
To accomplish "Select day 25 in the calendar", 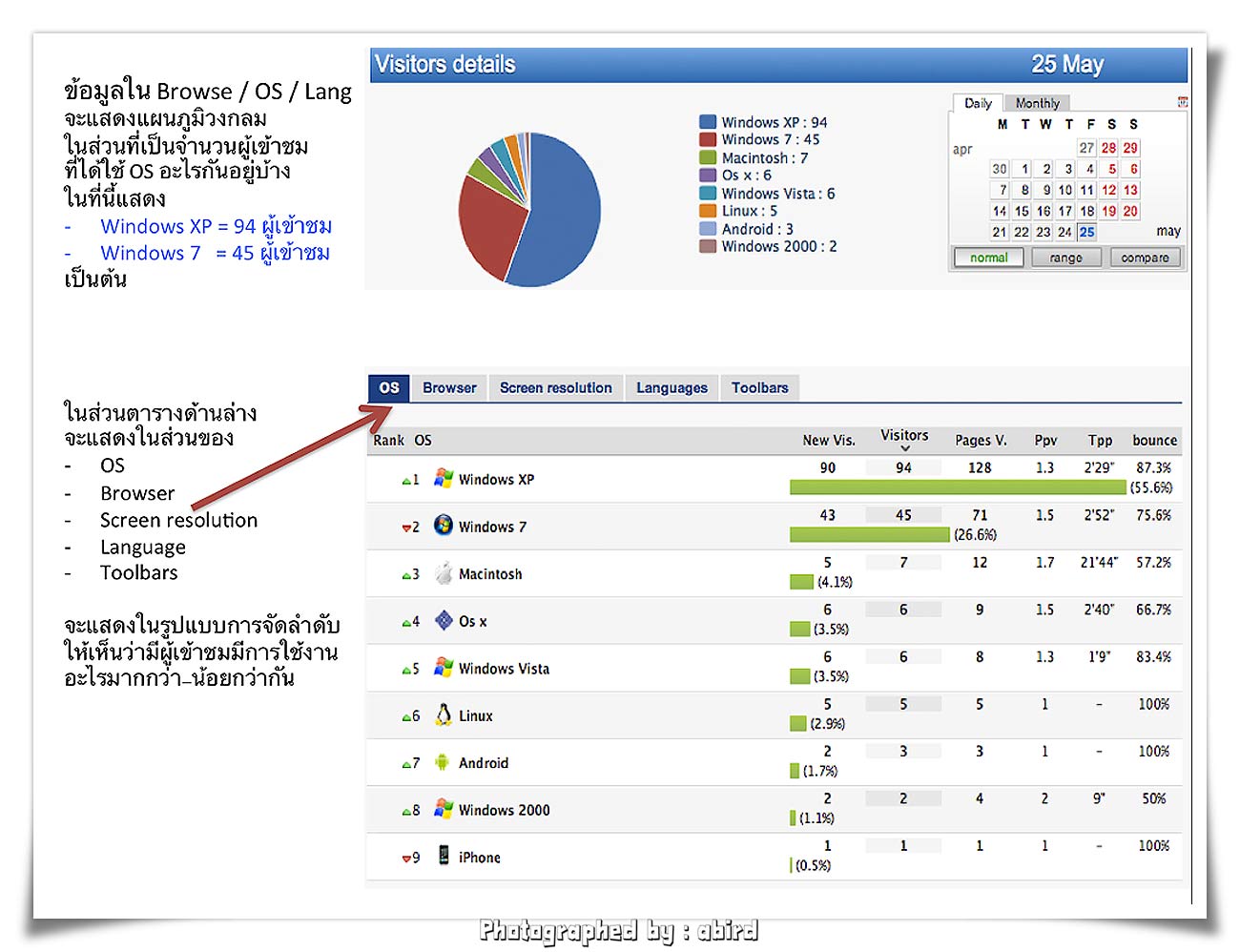I will [x=1086, y=232].
